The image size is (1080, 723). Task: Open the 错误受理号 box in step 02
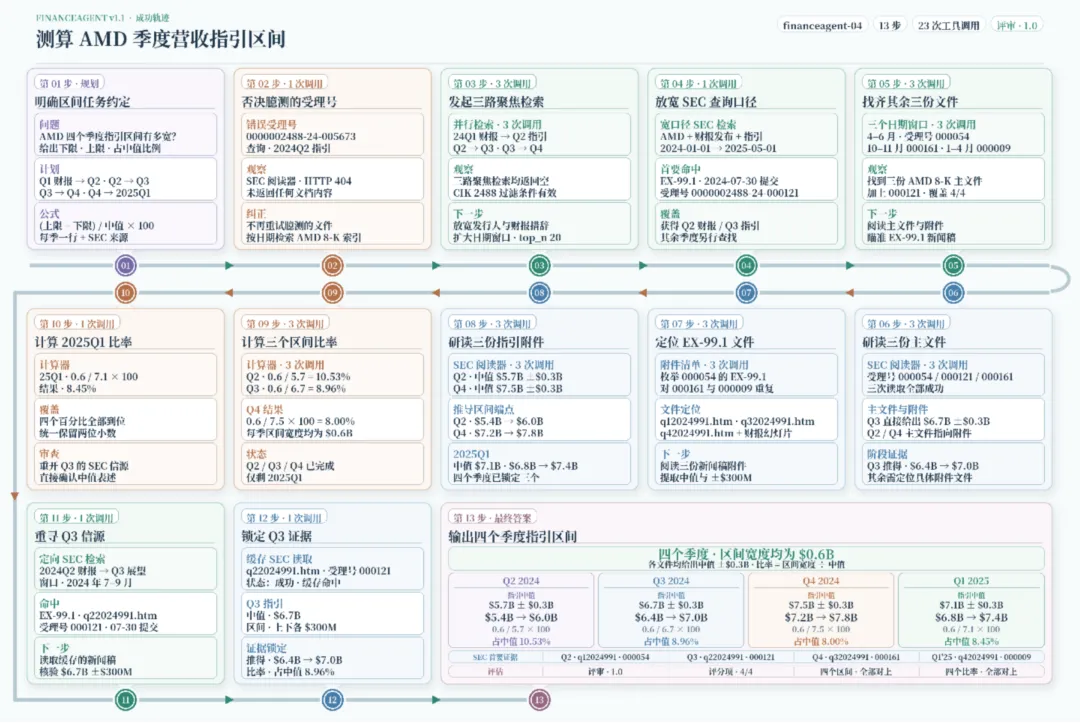[x=333, y=134]
